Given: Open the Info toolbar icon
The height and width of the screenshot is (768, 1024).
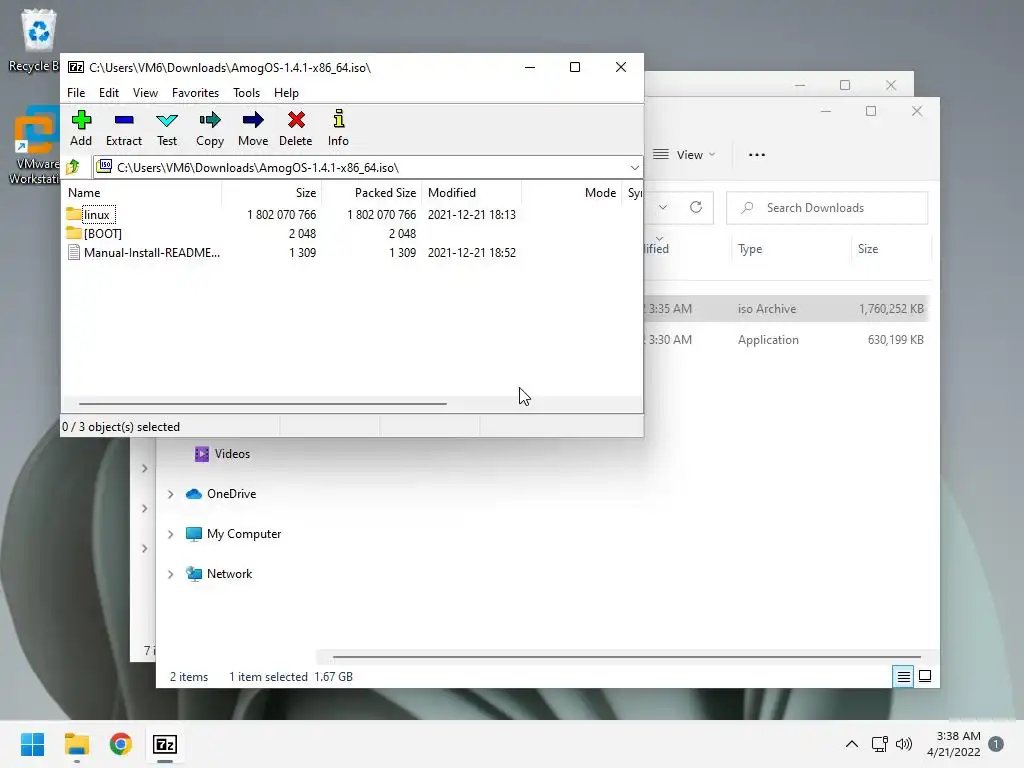Looking at the screenshot, I should click(338, 120).
